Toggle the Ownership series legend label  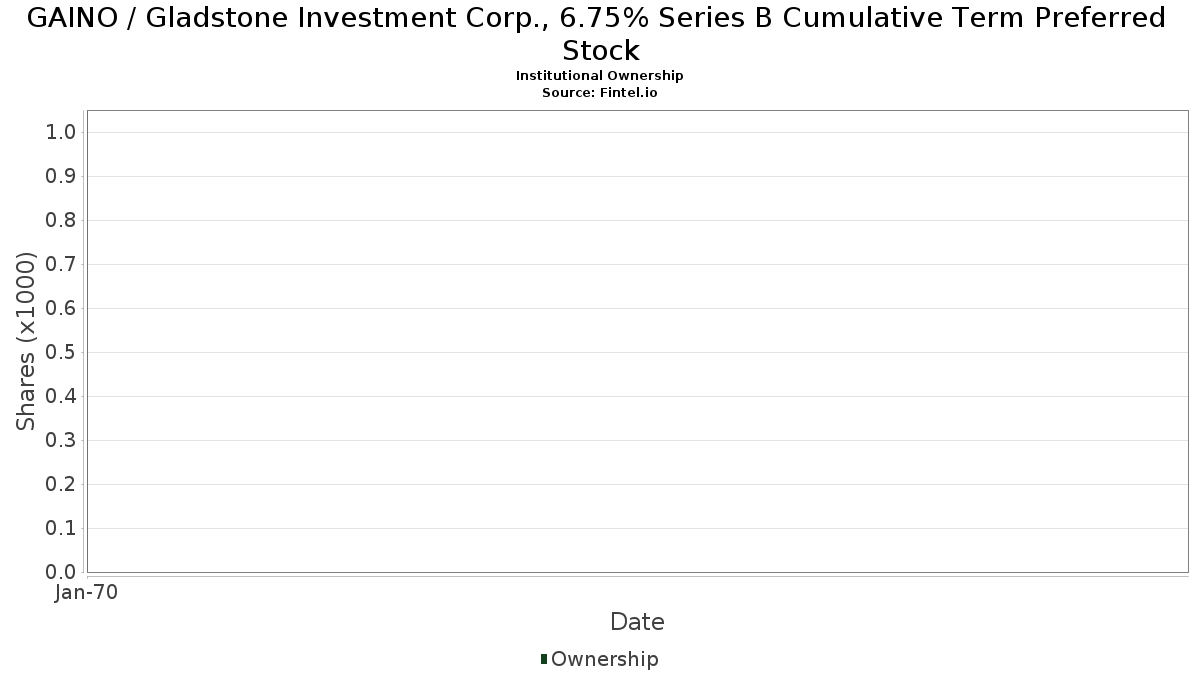click(604, 659)
